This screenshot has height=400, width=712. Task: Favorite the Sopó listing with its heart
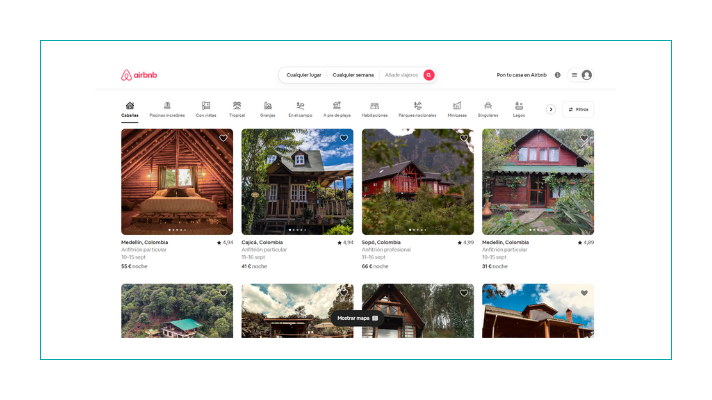464,138
